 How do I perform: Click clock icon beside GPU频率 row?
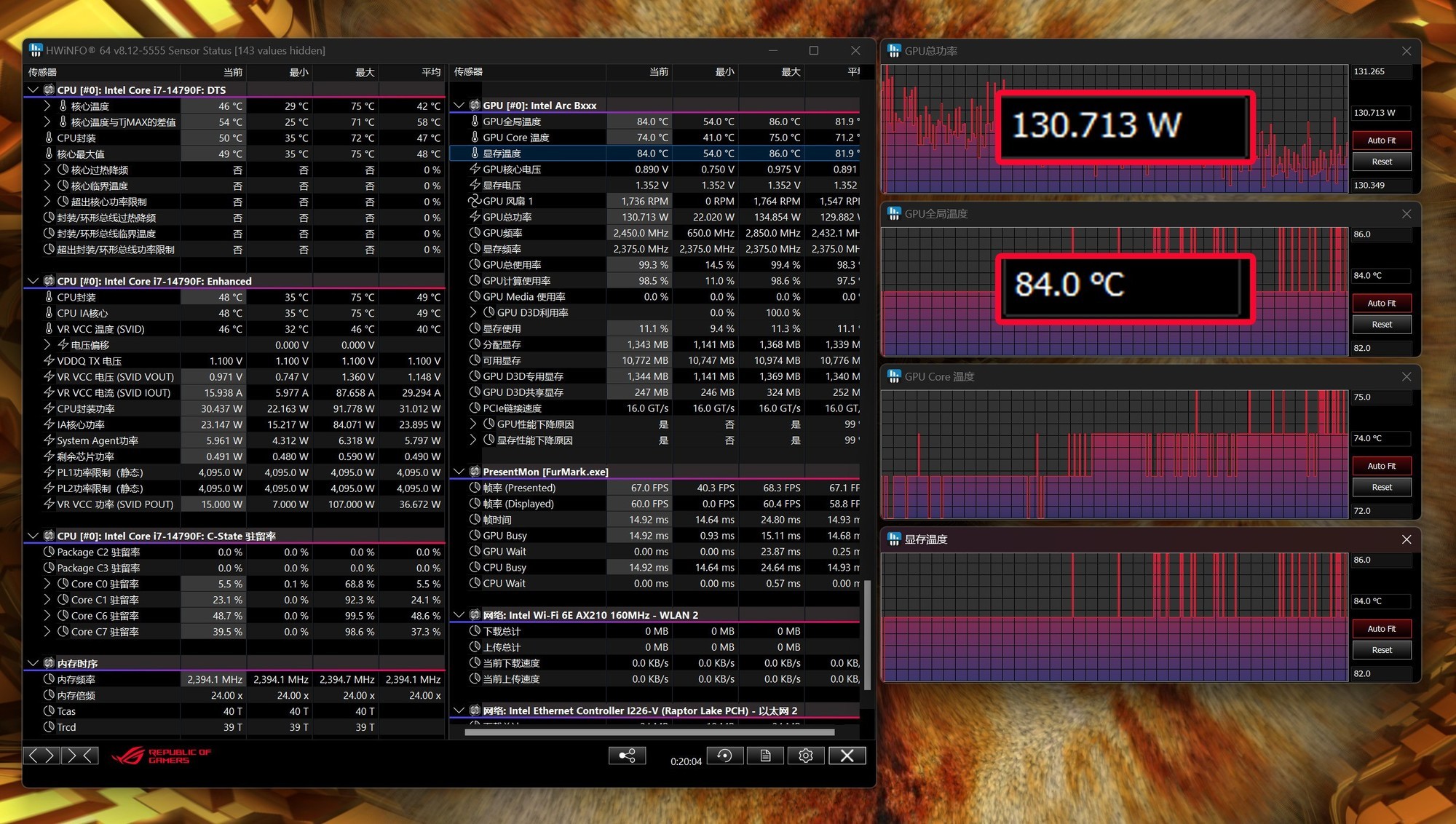coord(475,233)
